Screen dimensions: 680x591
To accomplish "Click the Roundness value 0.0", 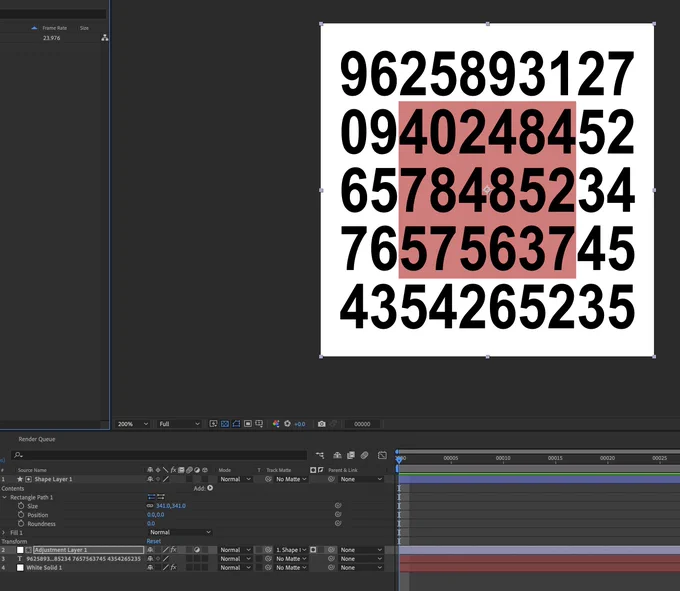I will [x=150, y=523].
